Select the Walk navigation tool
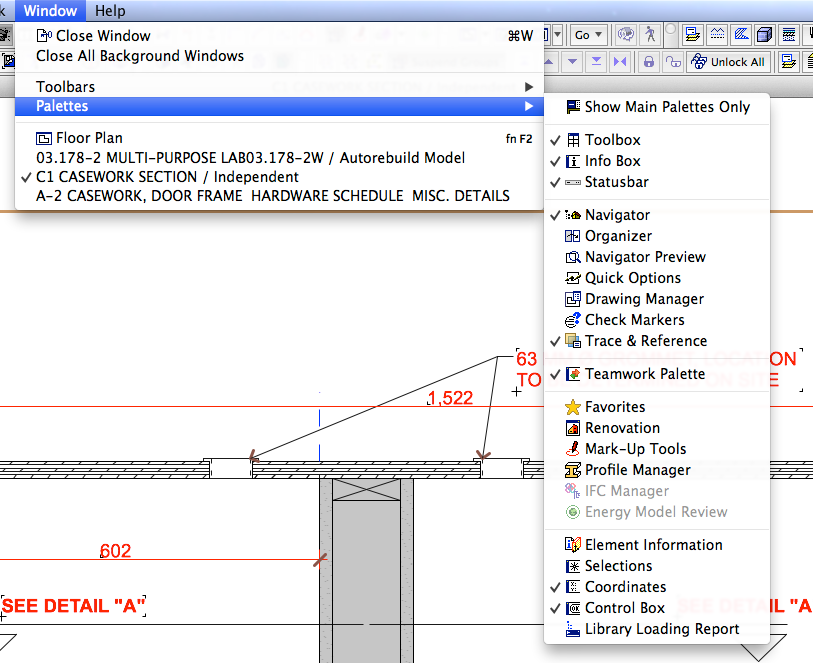This screenshot has width=813, height=663. 651,34
